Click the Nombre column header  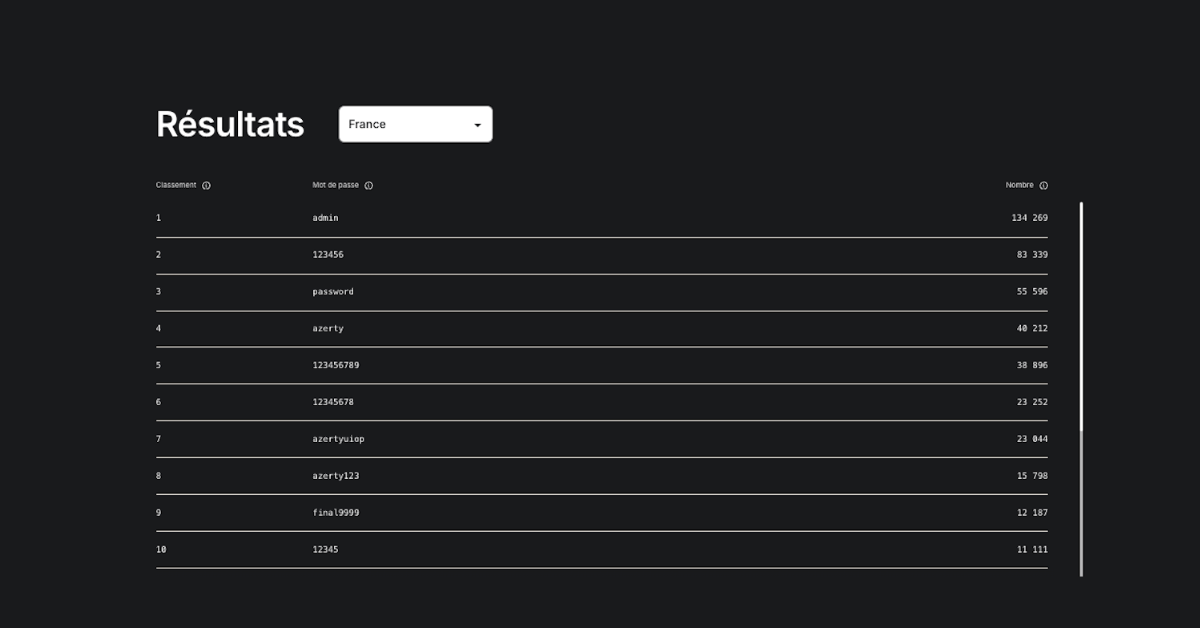pyautogui.click(x=1019, y=185)
